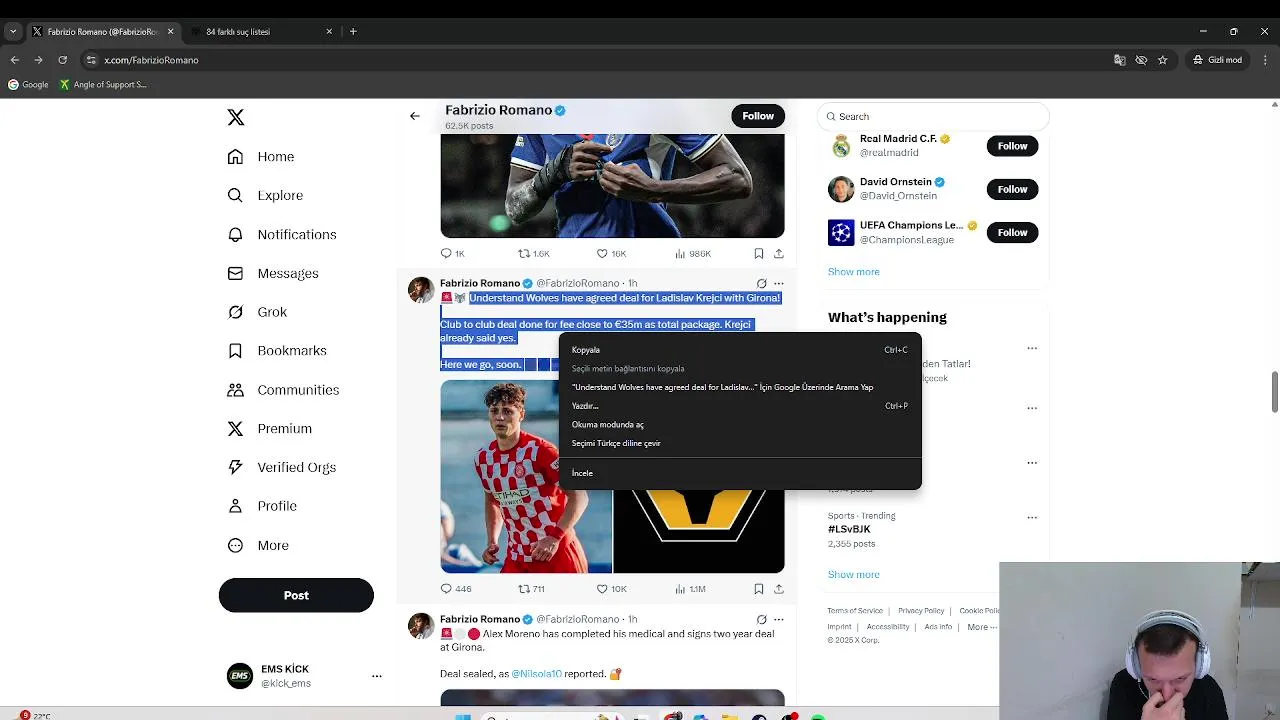Open Grok from the sidebar
The width and height of the screenshot is (1280, 720).
tap(257, 312)
